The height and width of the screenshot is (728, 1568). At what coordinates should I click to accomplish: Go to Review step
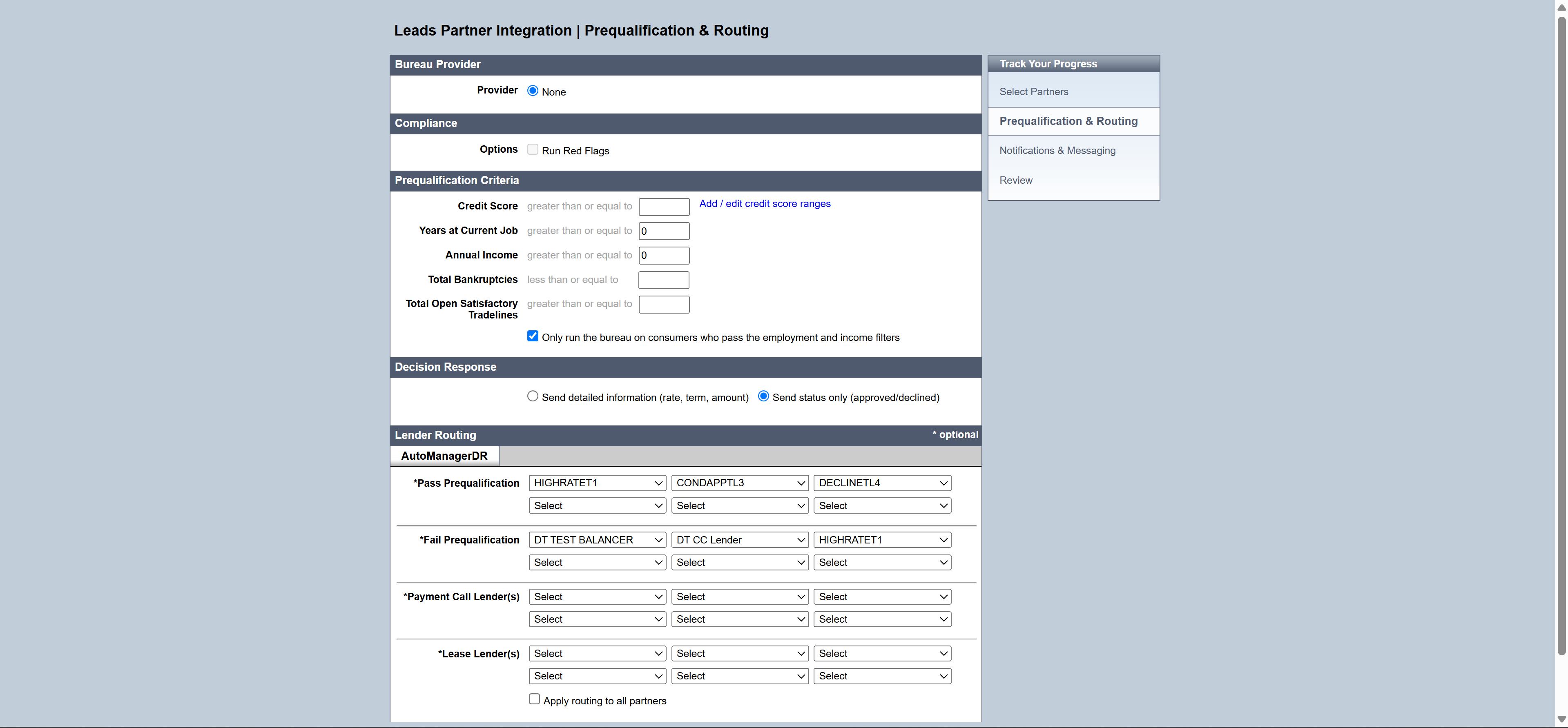click(x=1015, y=180)
